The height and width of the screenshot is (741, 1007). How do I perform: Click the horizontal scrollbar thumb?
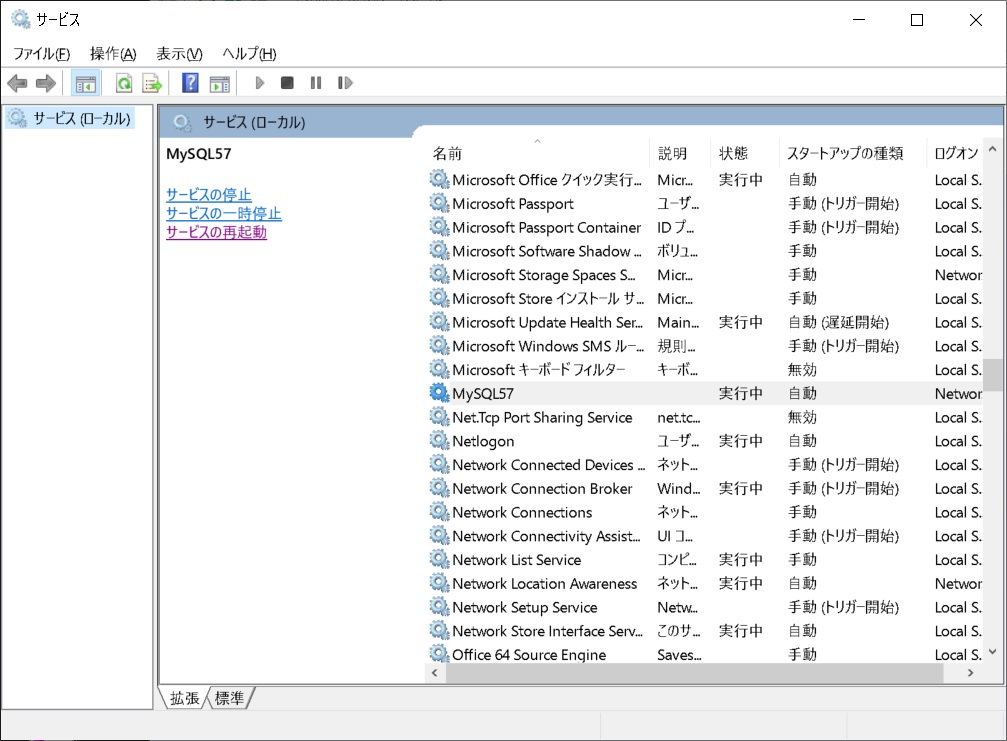pos(694,673)
